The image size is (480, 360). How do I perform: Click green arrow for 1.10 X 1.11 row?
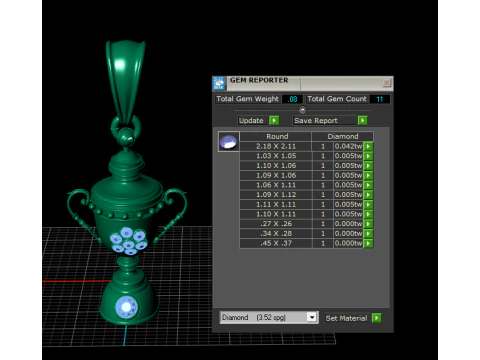368,214
